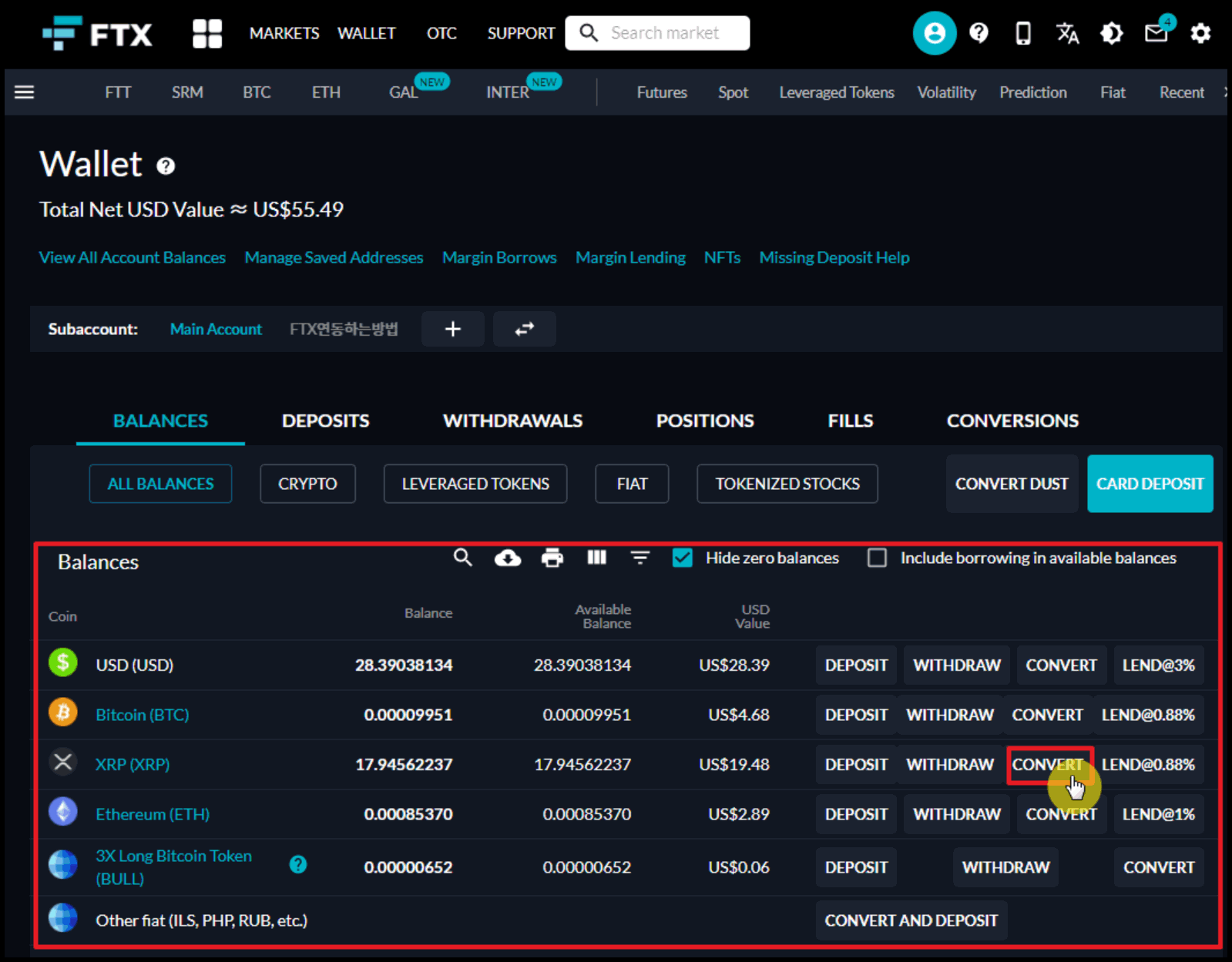Uncheck Hide zero balances checkbox

(682, 558)
